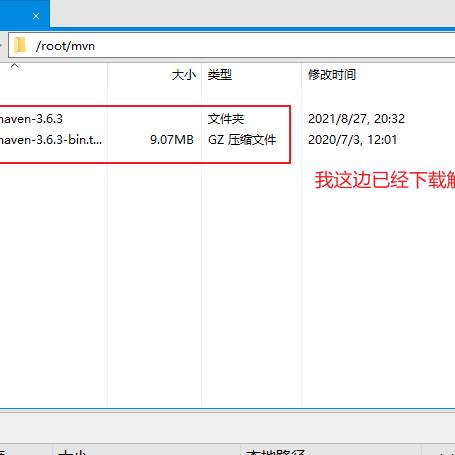Viewport: 455px width, 455px height.
Task: Toggle sort order with name column arrow
Action: pos(14,66)
